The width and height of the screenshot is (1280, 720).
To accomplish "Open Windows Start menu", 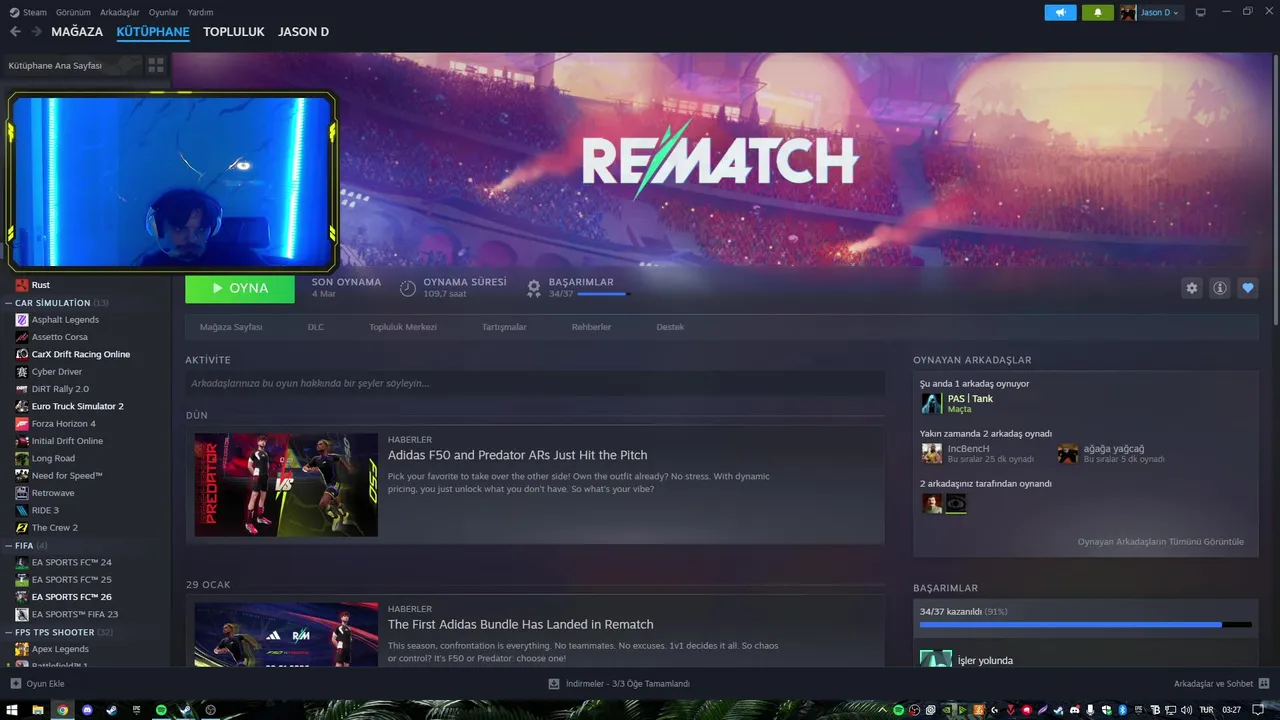I will [13, 710].
